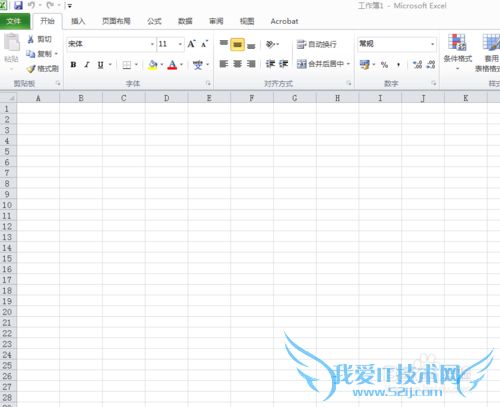This screenshot has width=500, height=407.
Task: Switch to the 视图 View tab
Action: pos(247,21)
